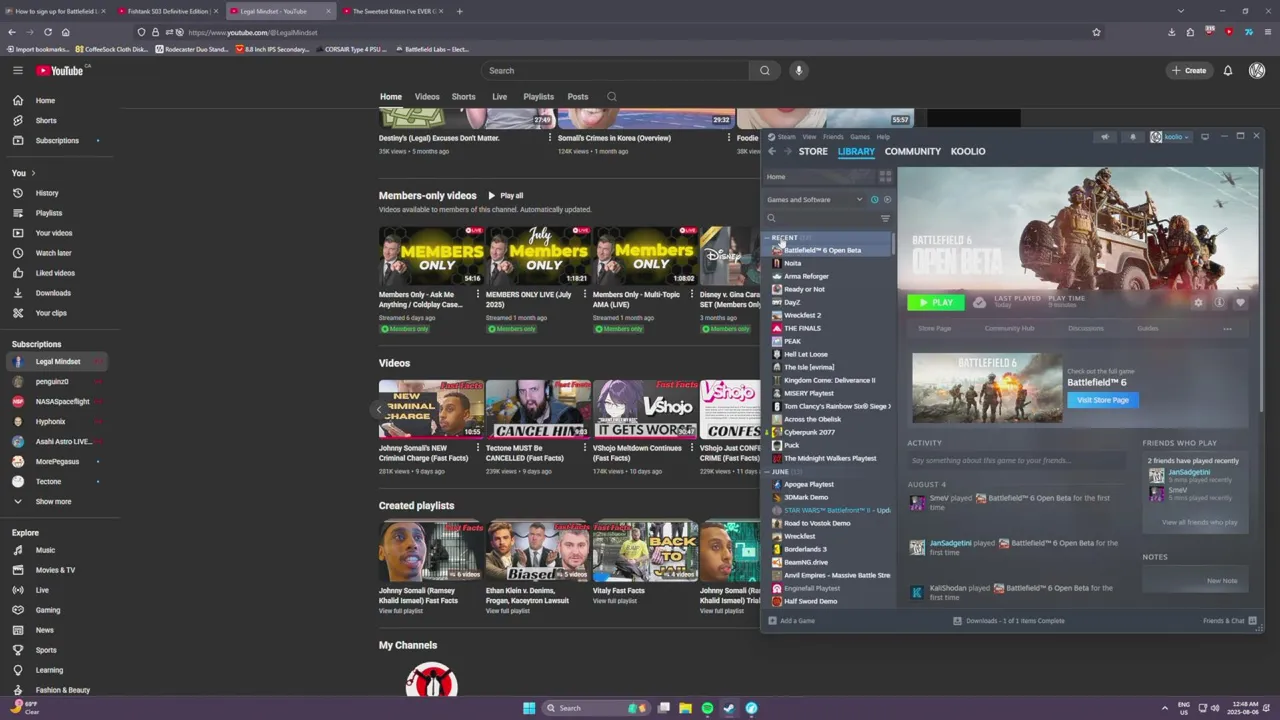Click cloud status icon beside Play button

tap(979, 302)
